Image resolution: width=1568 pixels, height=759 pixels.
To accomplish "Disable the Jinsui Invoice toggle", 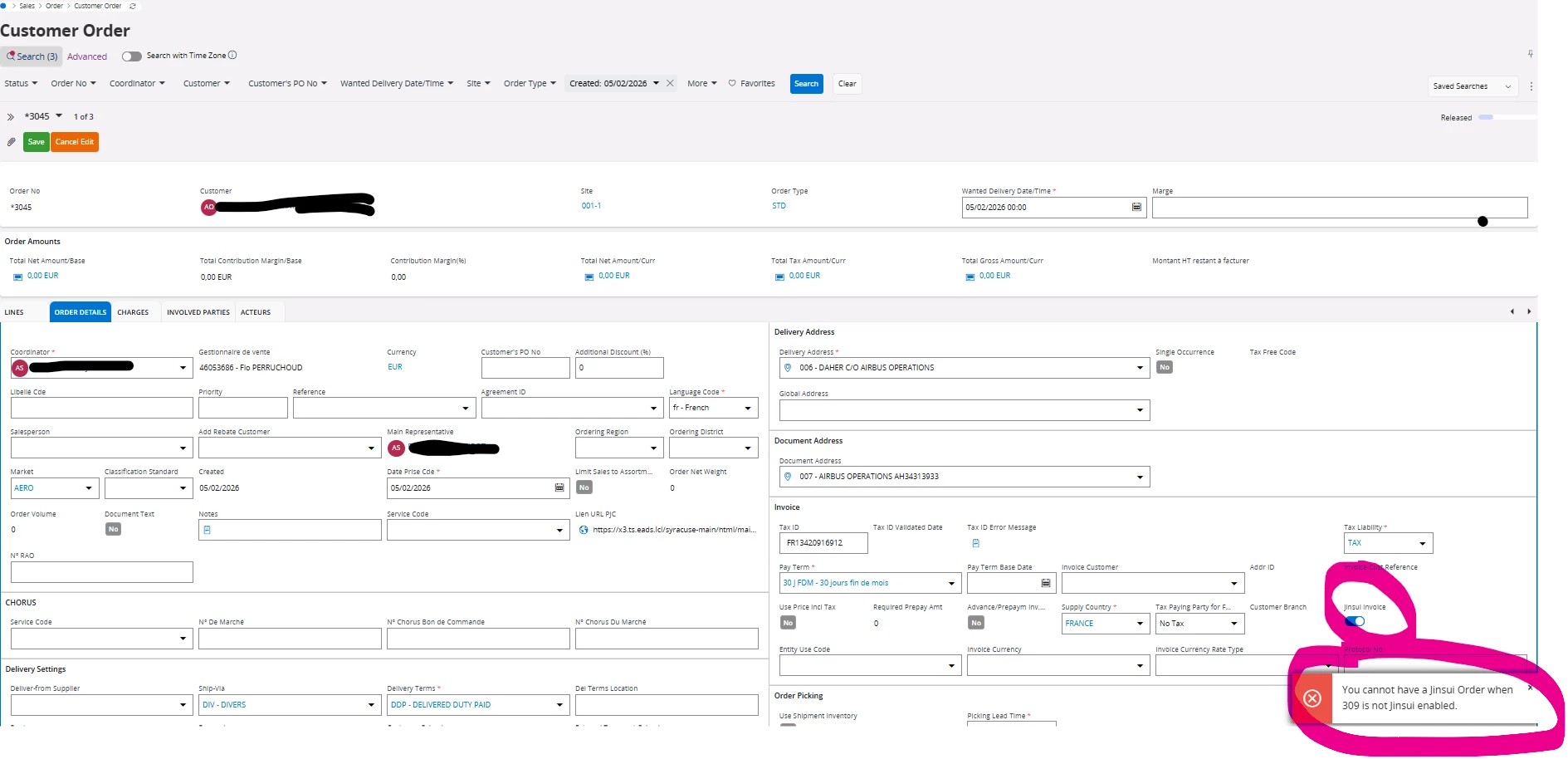I will click(x=1354, y=621).
